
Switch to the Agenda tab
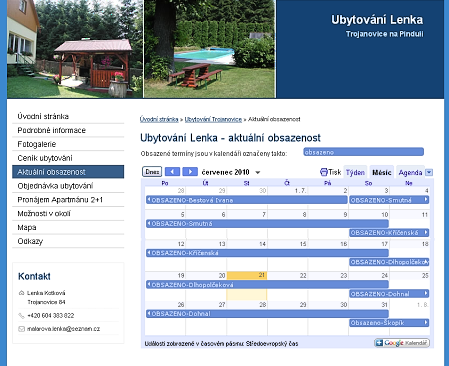(410, 172)
